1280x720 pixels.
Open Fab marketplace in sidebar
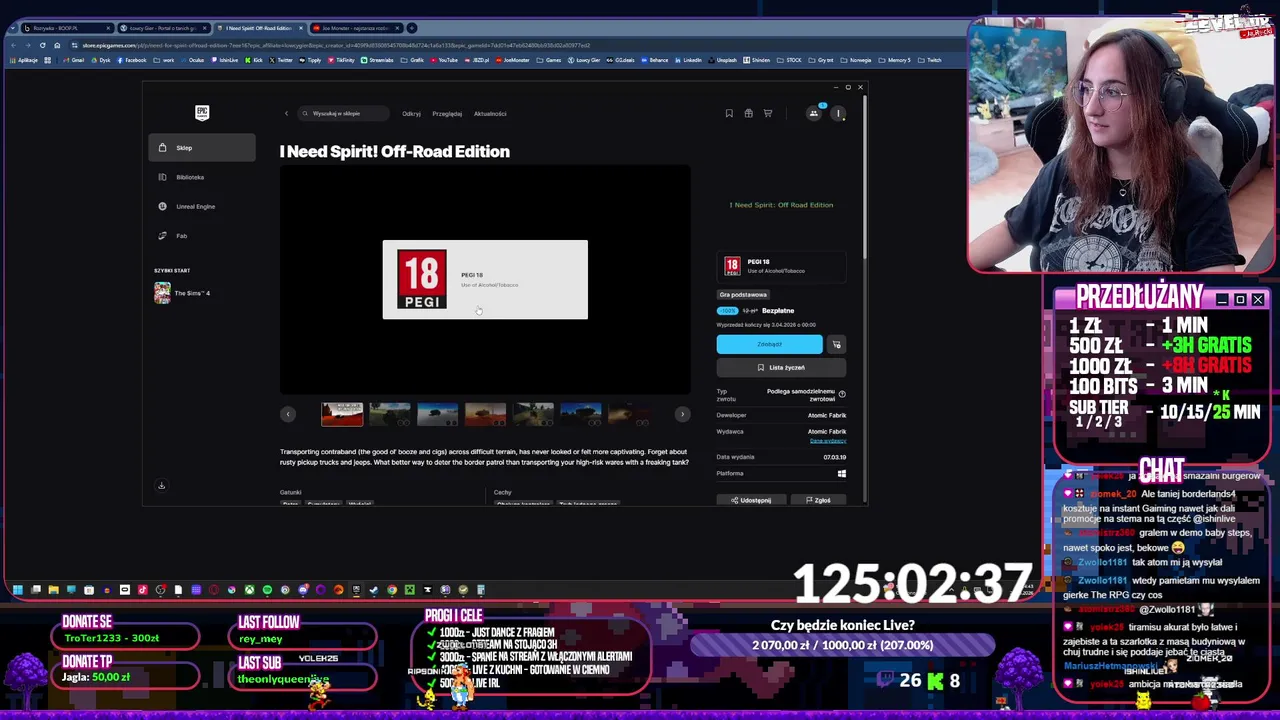[202, 236]
